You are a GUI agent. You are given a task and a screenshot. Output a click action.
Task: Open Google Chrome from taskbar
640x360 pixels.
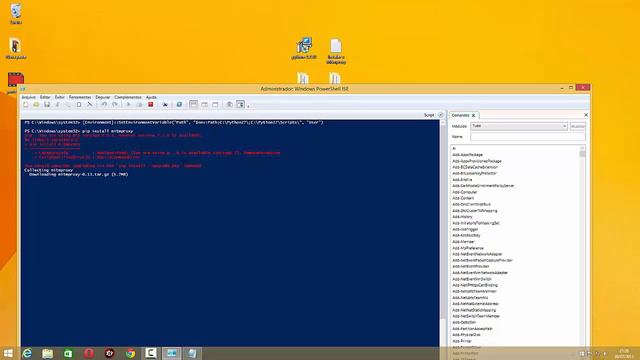[x=130, y=353]
